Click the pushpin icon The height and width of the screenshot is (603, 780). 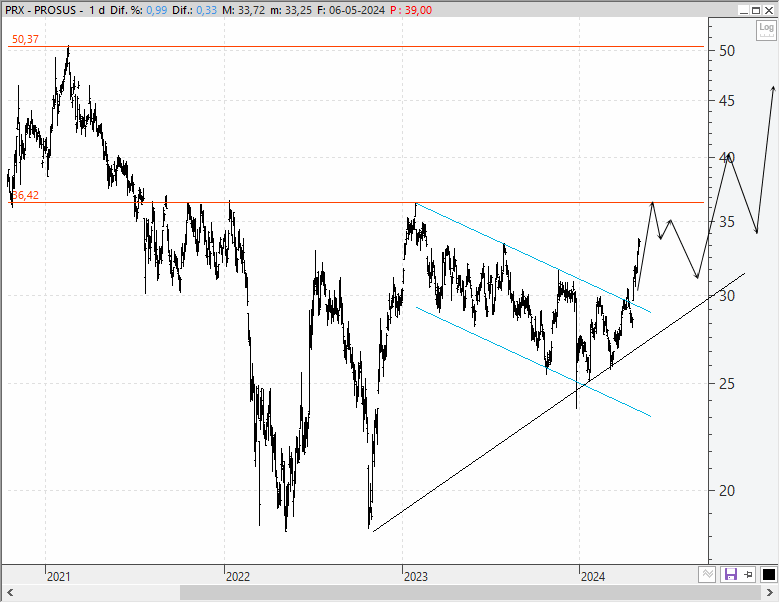point(748,575)
